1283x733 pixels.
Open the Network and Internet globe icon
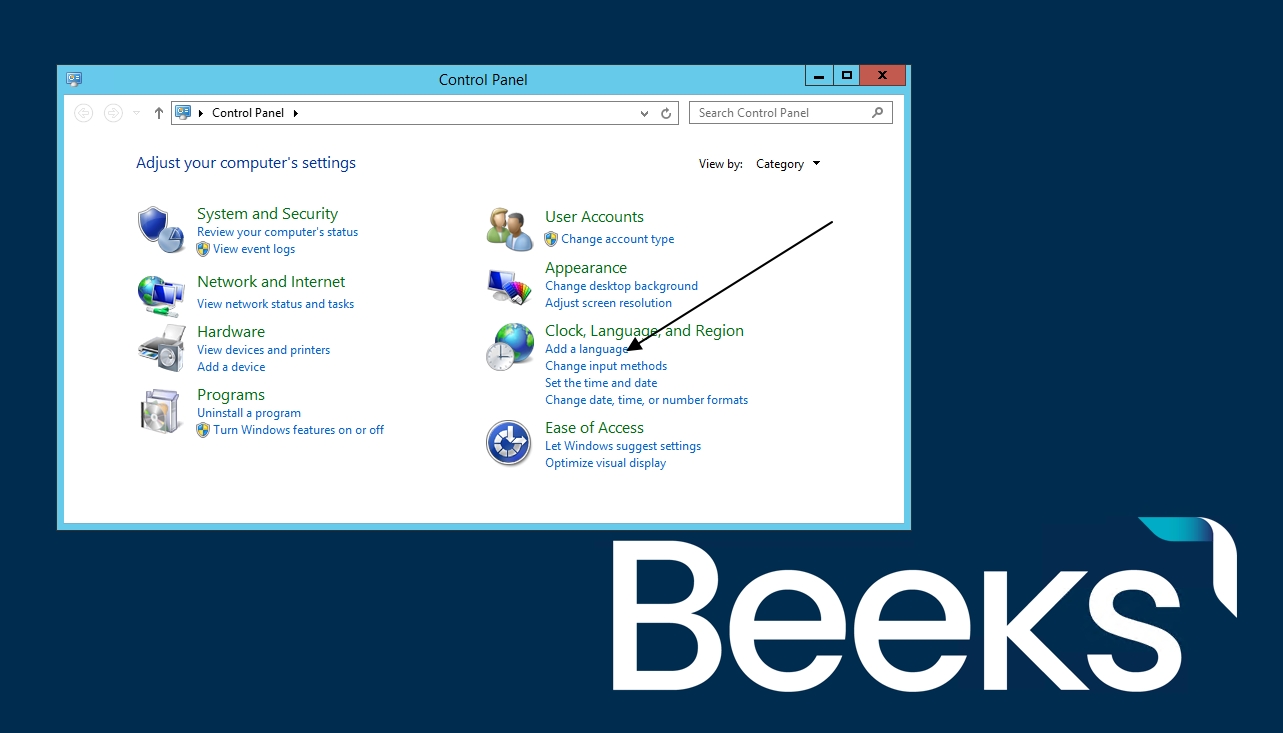point(161,295)
